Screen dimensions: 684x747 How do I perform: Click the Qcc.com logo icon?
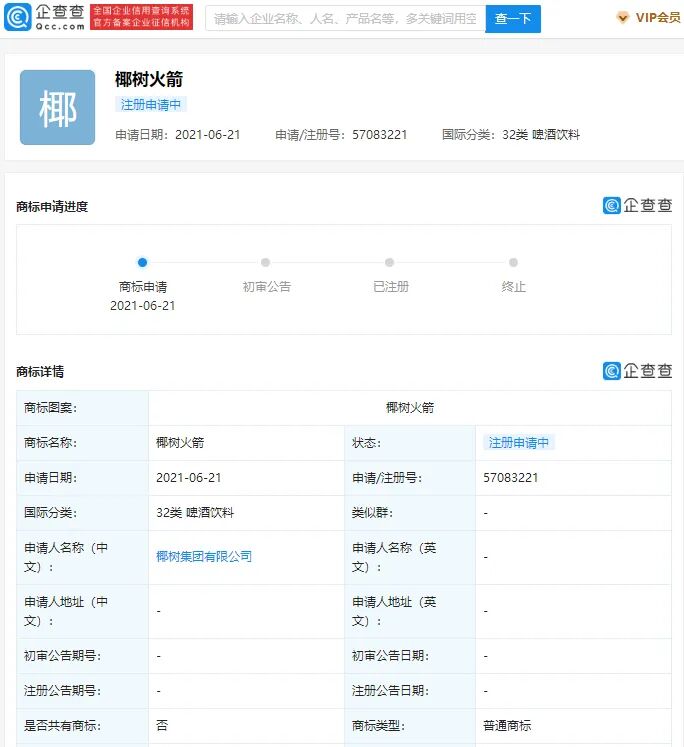coord(18,17)
